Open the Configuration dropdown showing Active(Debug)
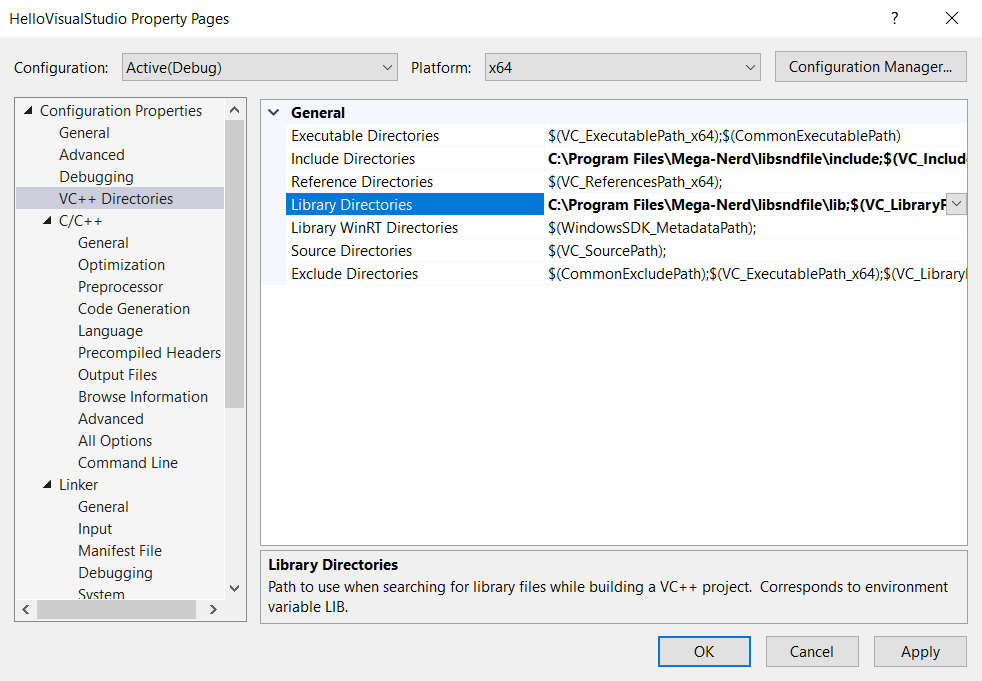This screenshot has height=681, width=982. (x=259, y=68)
